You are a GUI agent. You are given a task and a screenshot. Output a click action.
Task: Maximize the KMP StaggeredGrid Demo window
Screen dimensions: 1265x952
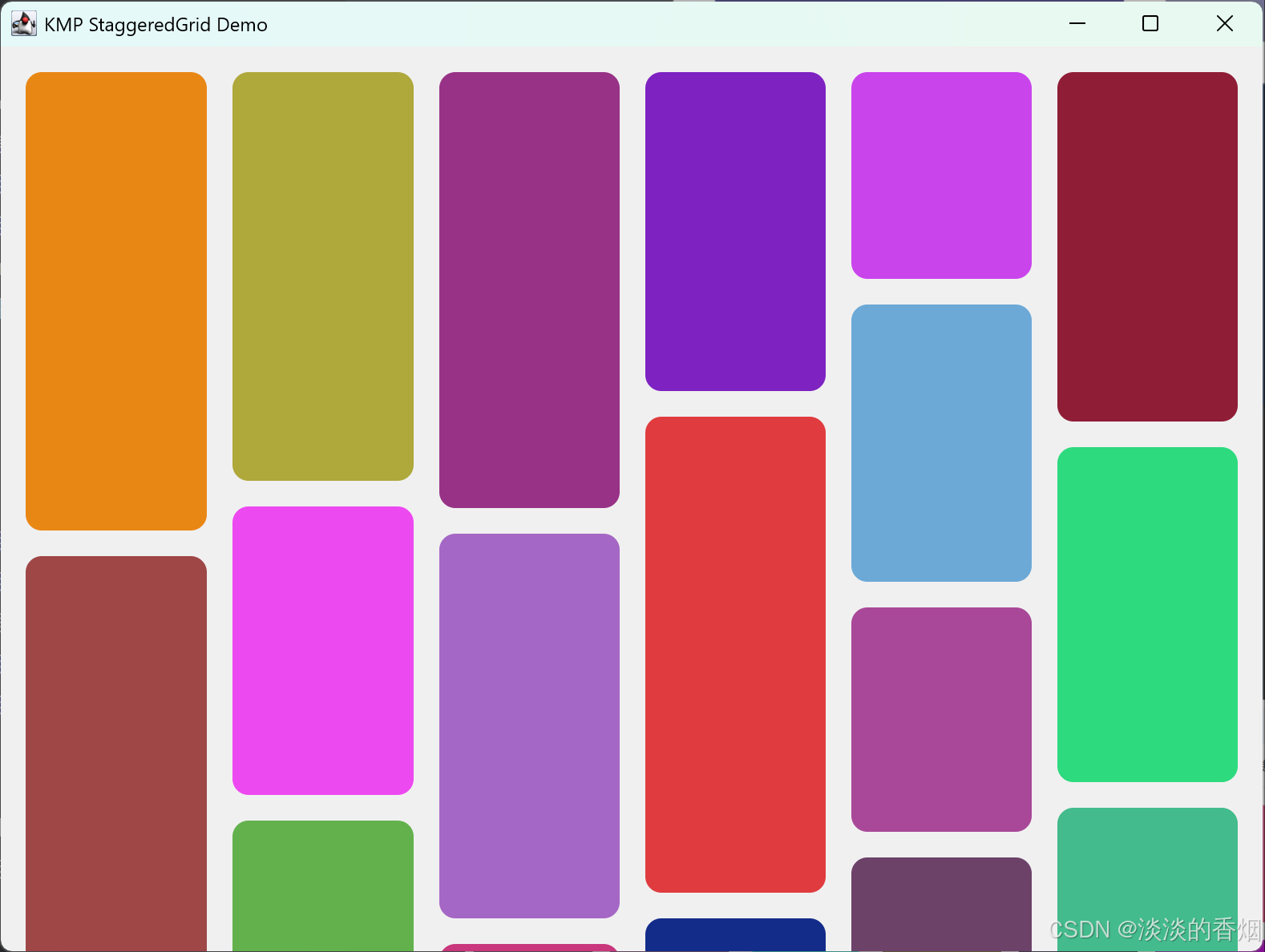tap(1150, 24)
